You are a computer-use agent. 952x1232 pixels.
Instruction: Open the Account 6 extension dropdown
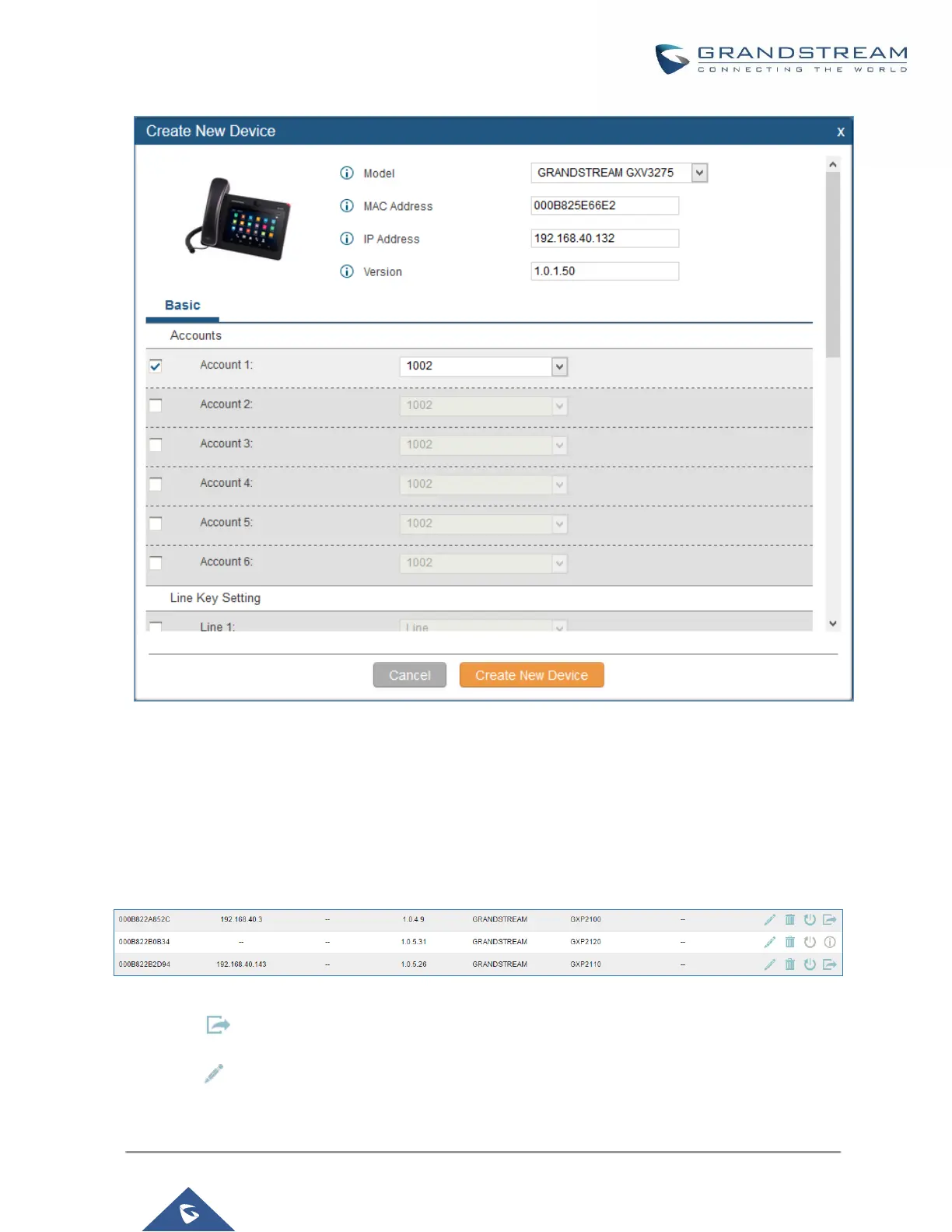pyautogui.click(x=484, y=563)
